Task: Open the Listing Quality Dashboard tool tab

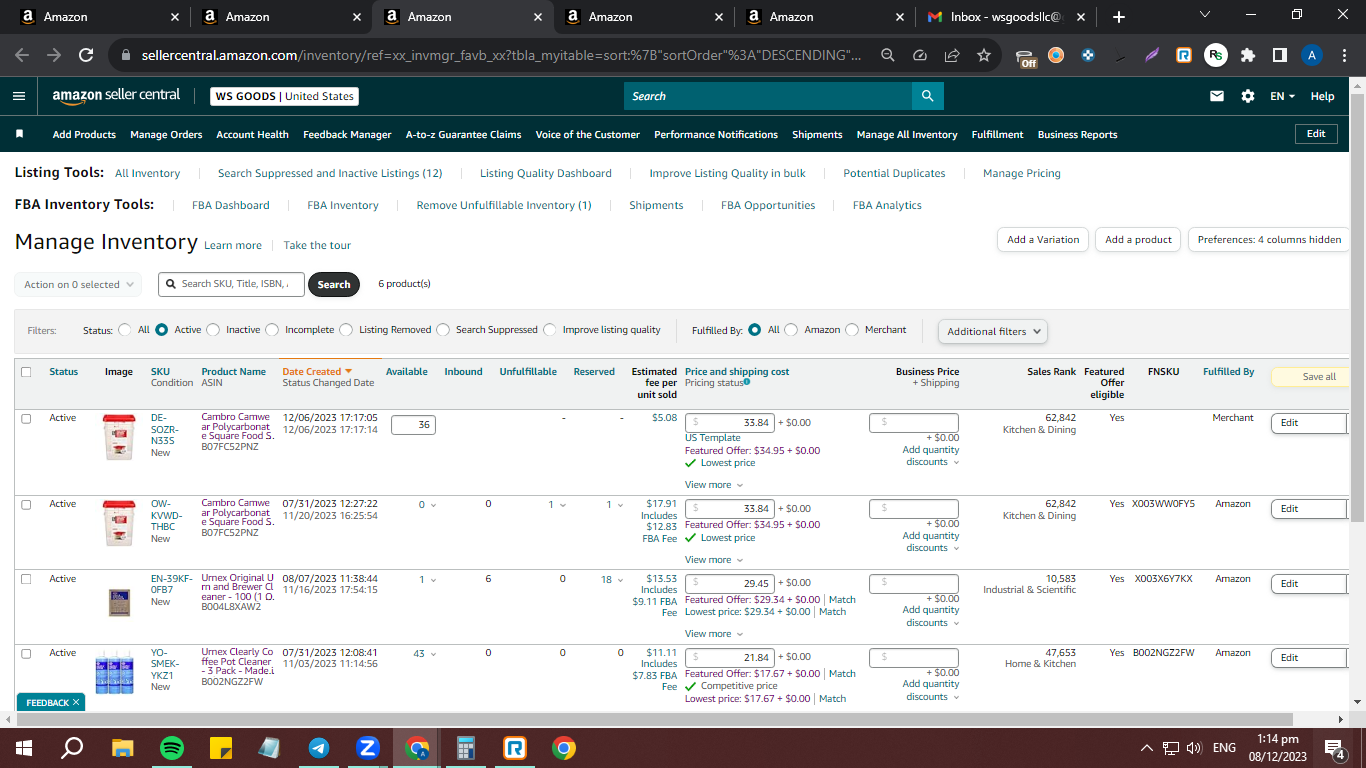Action: pyautogui.click(x=546, y=173)
